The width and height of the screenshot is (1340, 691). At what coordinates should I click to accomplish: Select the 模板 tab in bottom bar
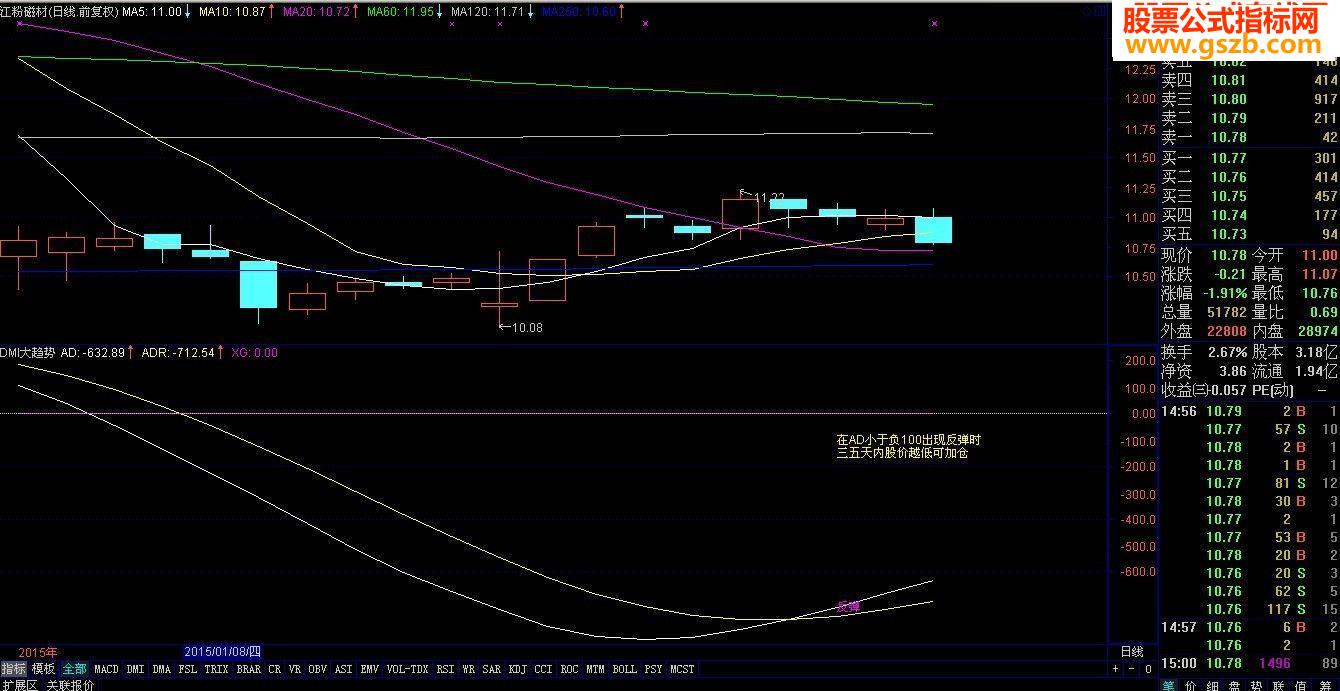[43, 669]
